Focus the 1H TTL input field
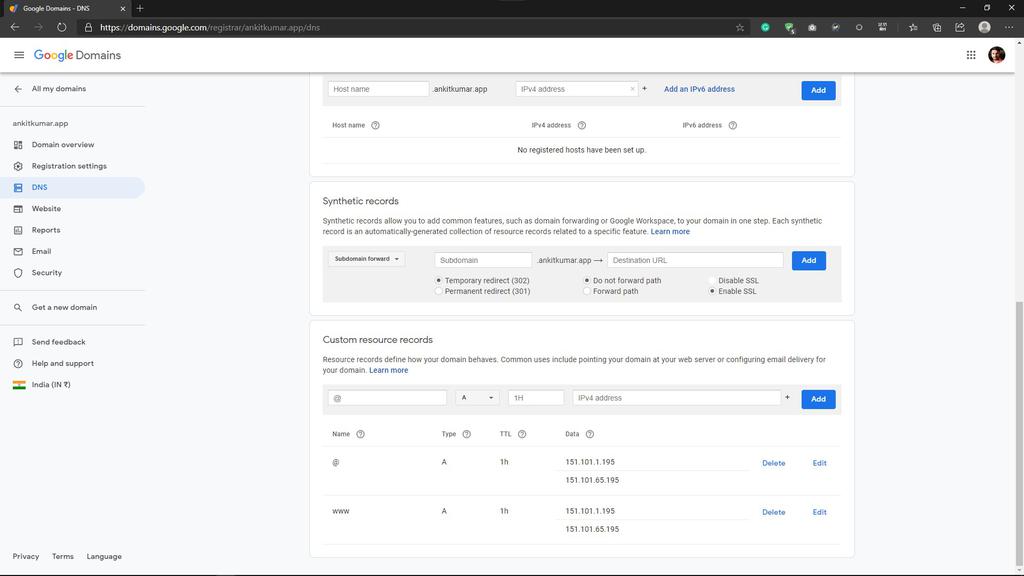The image size is (1024, 576). pyautogui.click(x=536, y=398)
